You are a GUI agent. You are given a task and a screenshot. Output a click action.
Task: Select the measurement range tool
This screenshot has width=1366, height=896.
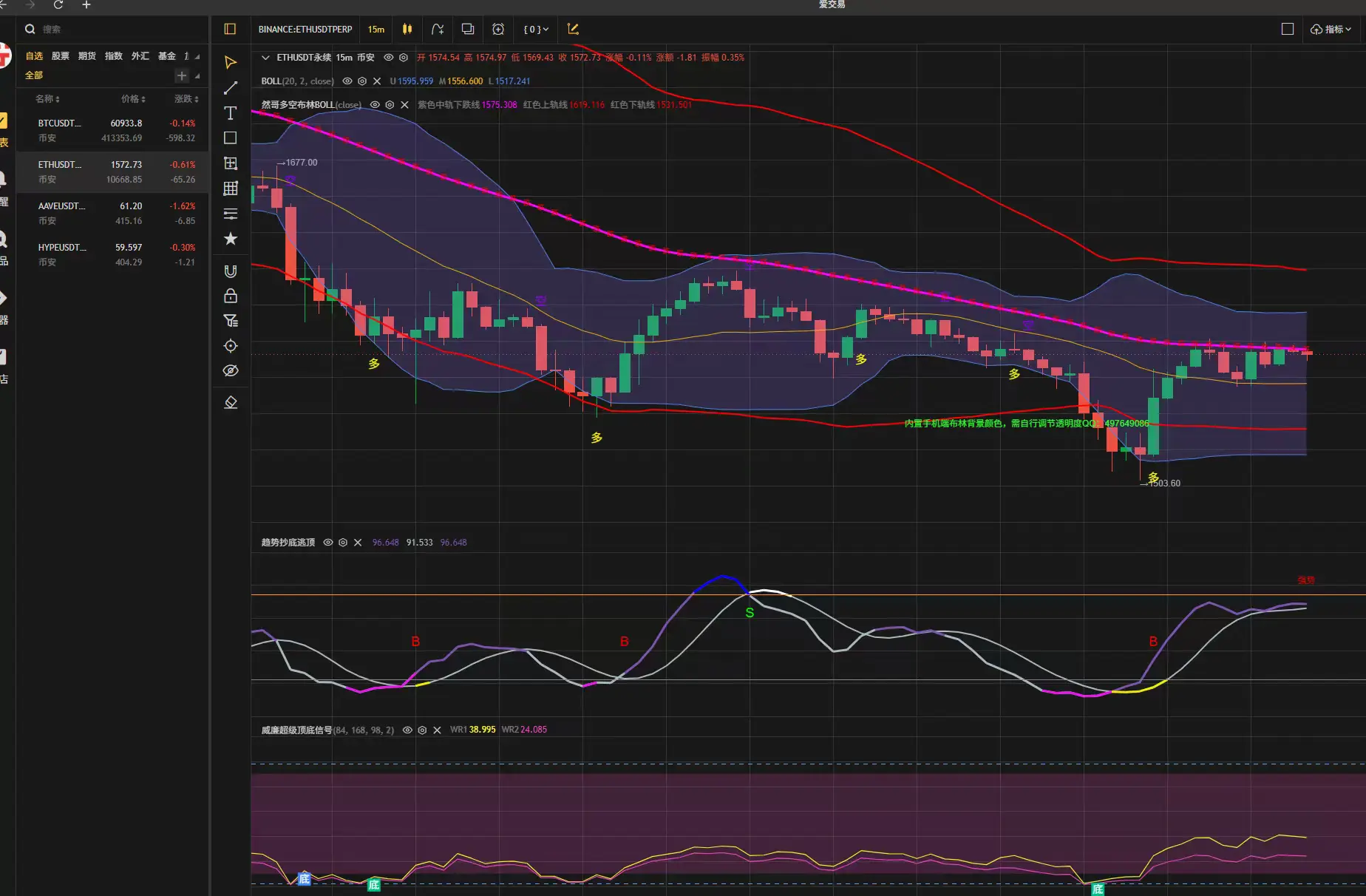point(231,163)
